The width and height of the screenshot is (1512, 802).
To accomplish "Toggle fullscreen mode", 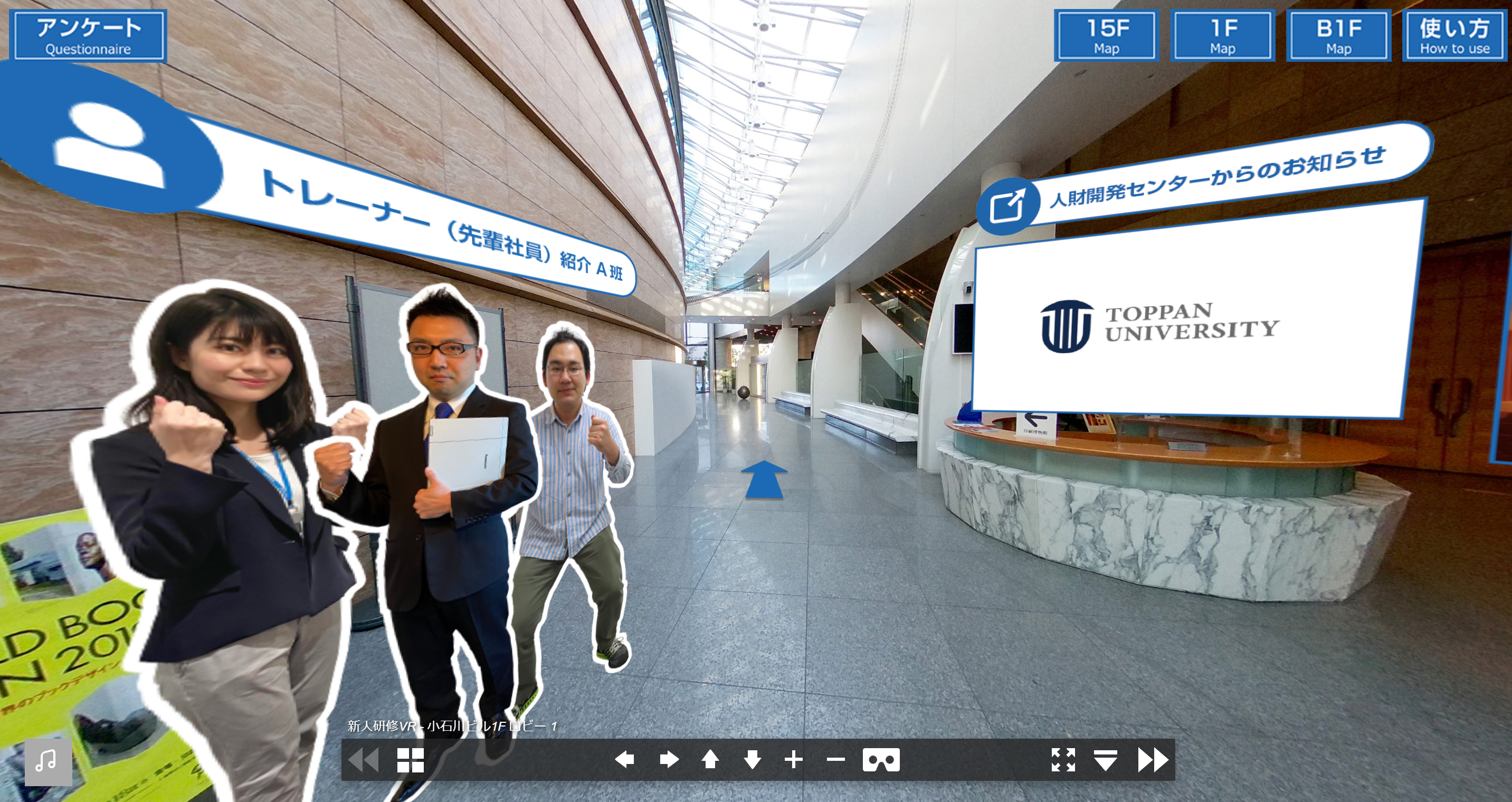I will point(1063,760).
